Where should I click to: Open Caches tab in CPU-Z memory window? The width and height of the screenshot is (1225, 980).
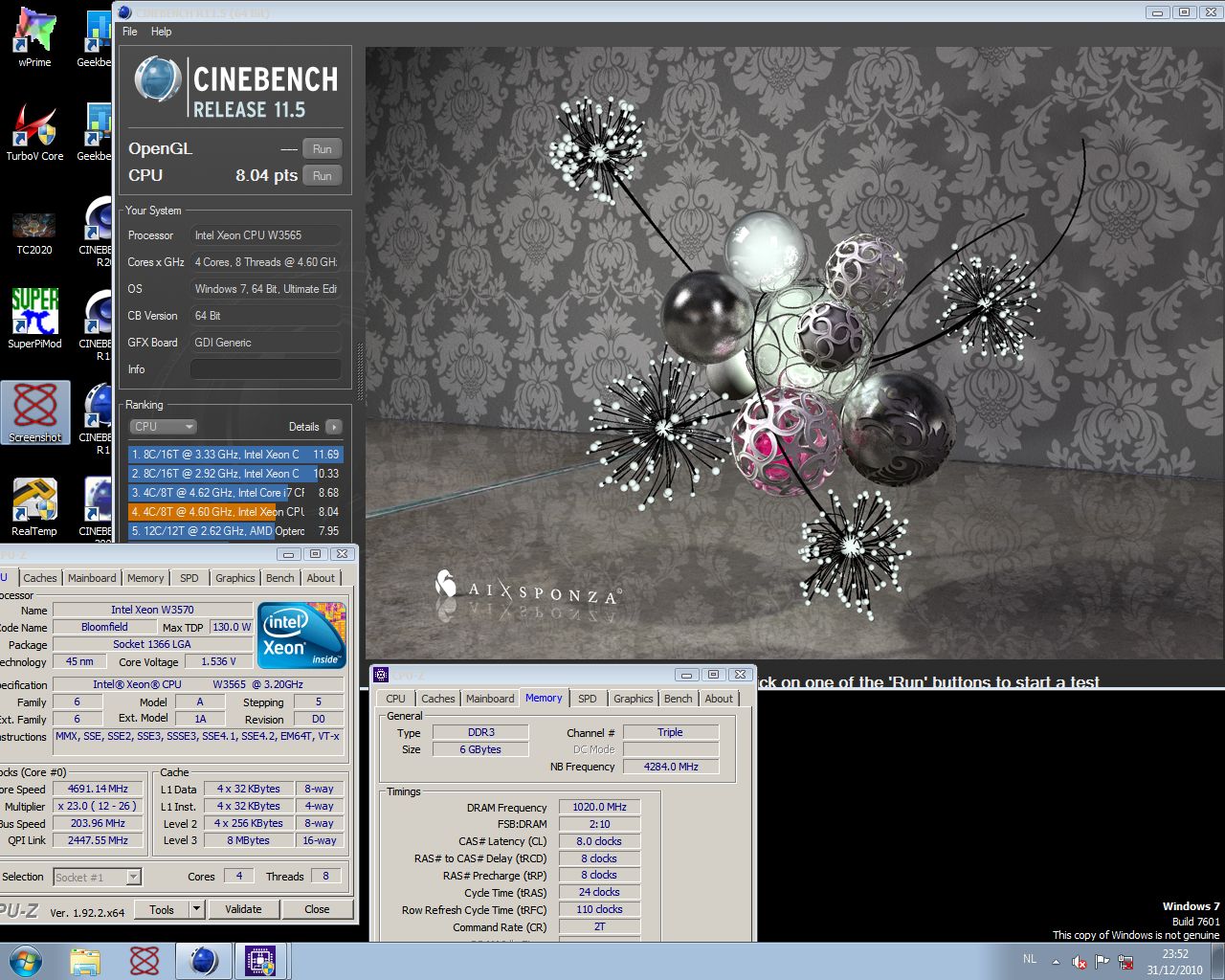tap(438, 699)
